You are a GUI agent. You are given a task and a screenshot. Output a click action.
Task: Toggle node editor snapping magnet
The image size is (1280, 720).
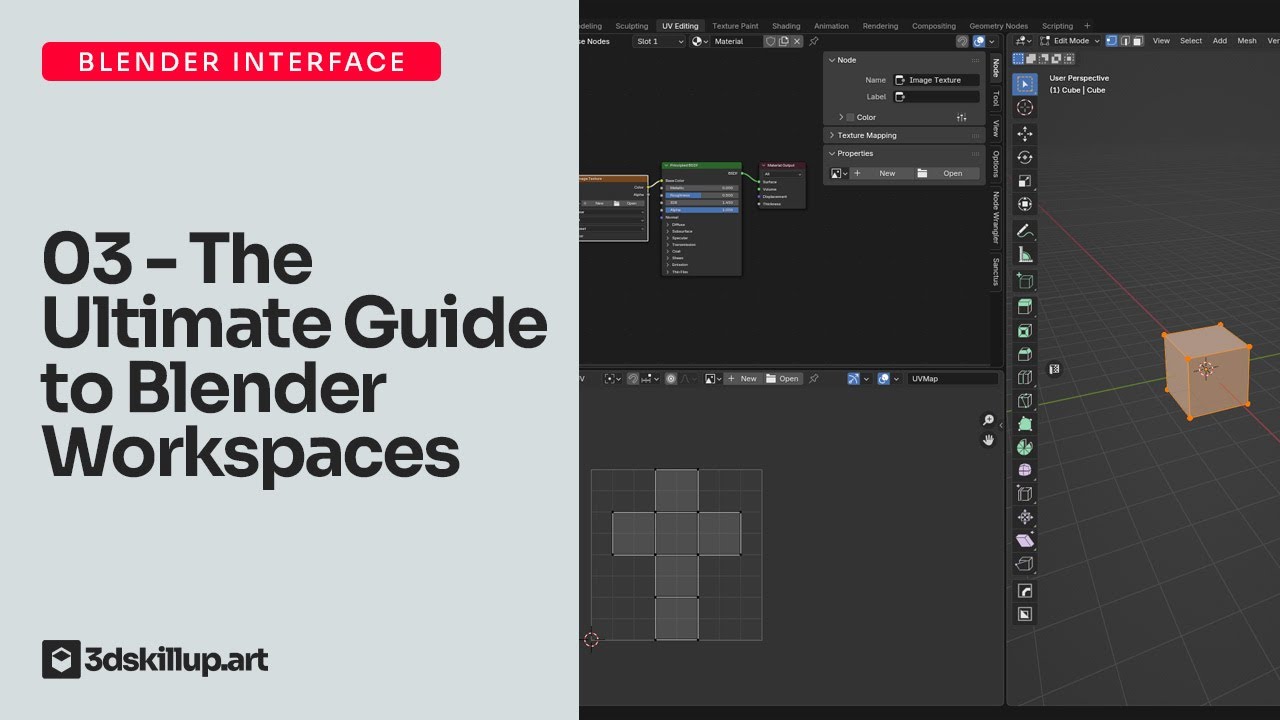coord(963,41)
